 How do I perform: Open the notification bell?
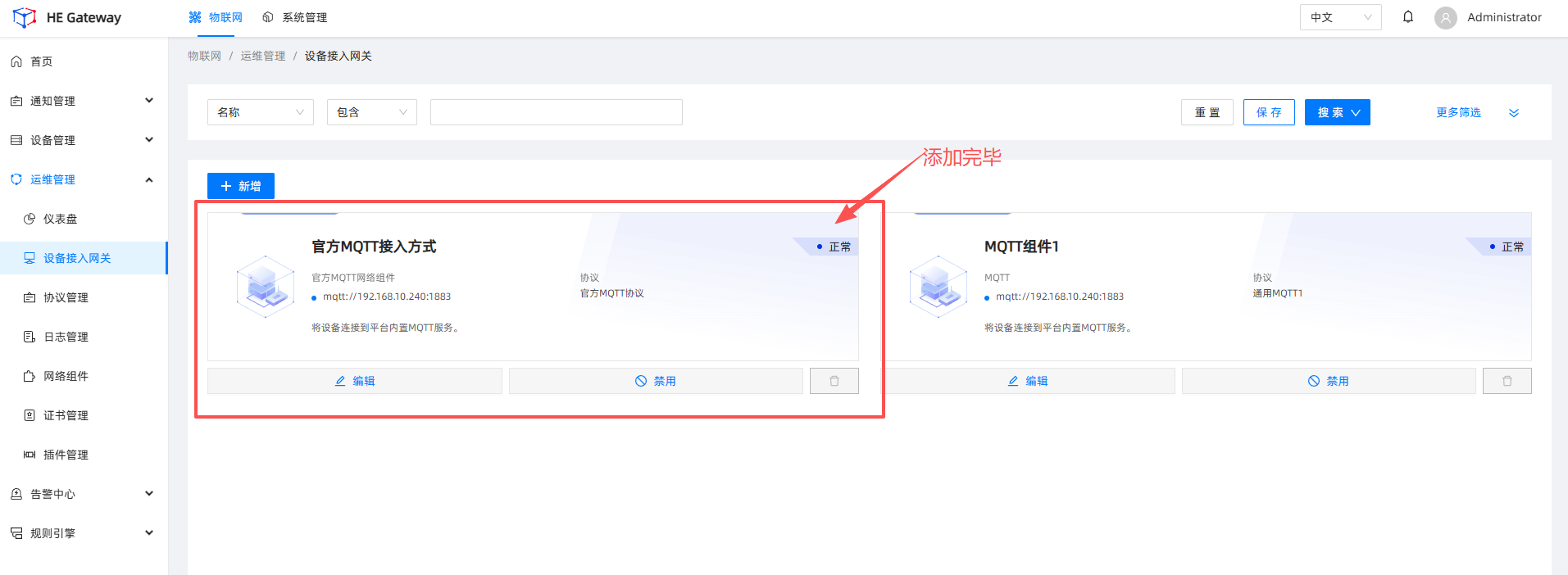1408,17
